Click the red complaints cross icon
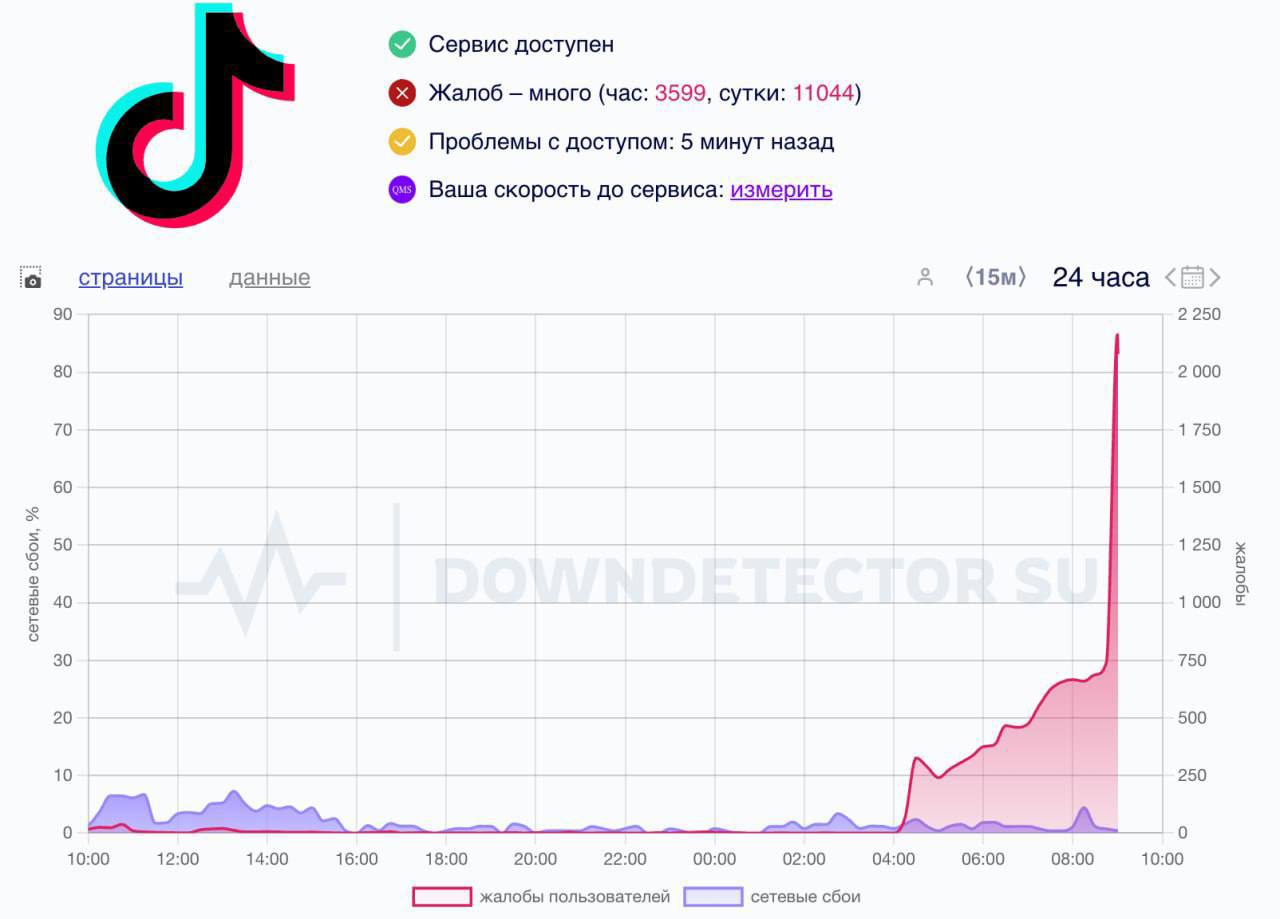The width and height of the screenshot is (1280, 919). 402,94
